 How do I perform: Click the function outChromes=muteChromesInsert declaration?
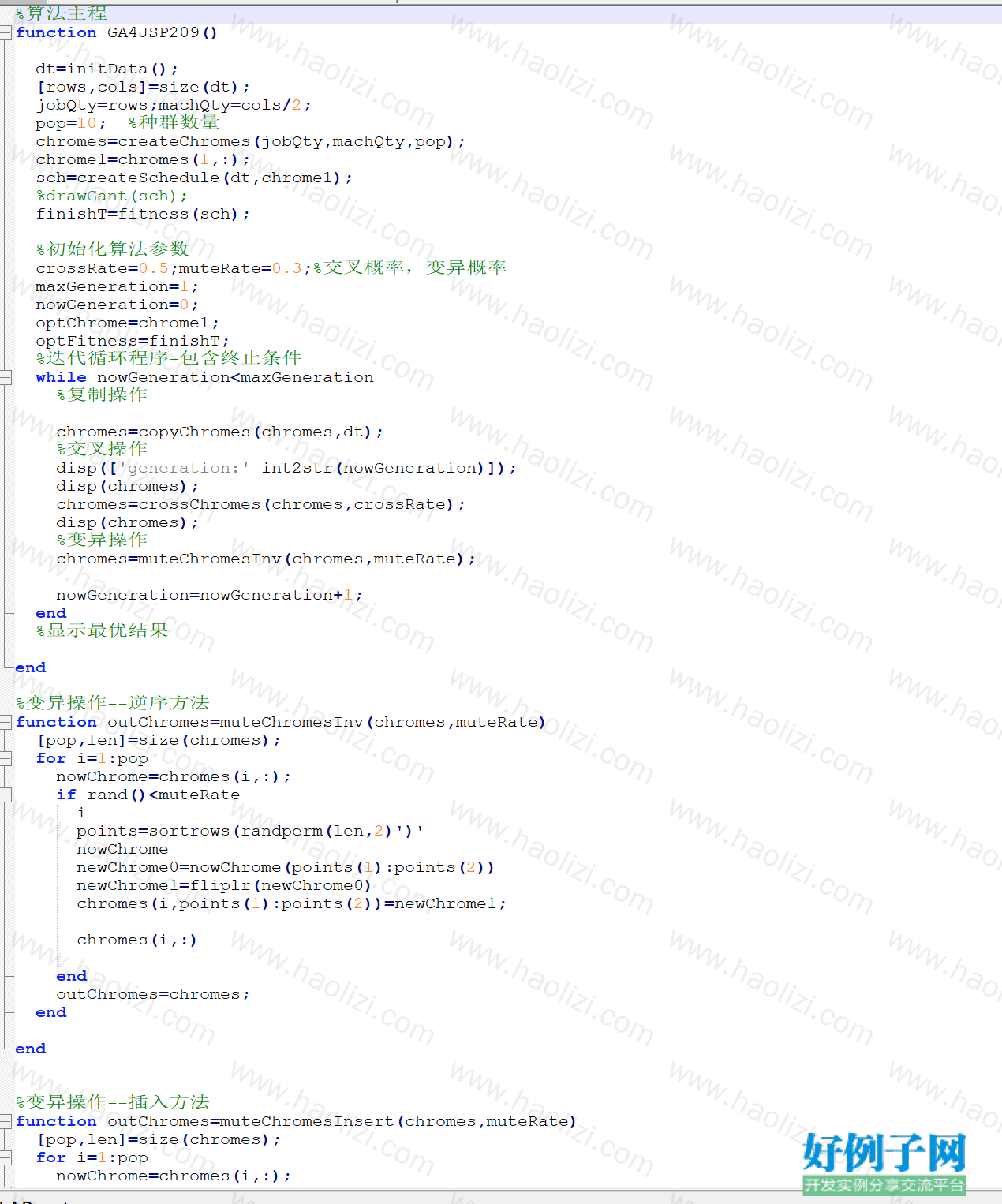(297, 1121)
